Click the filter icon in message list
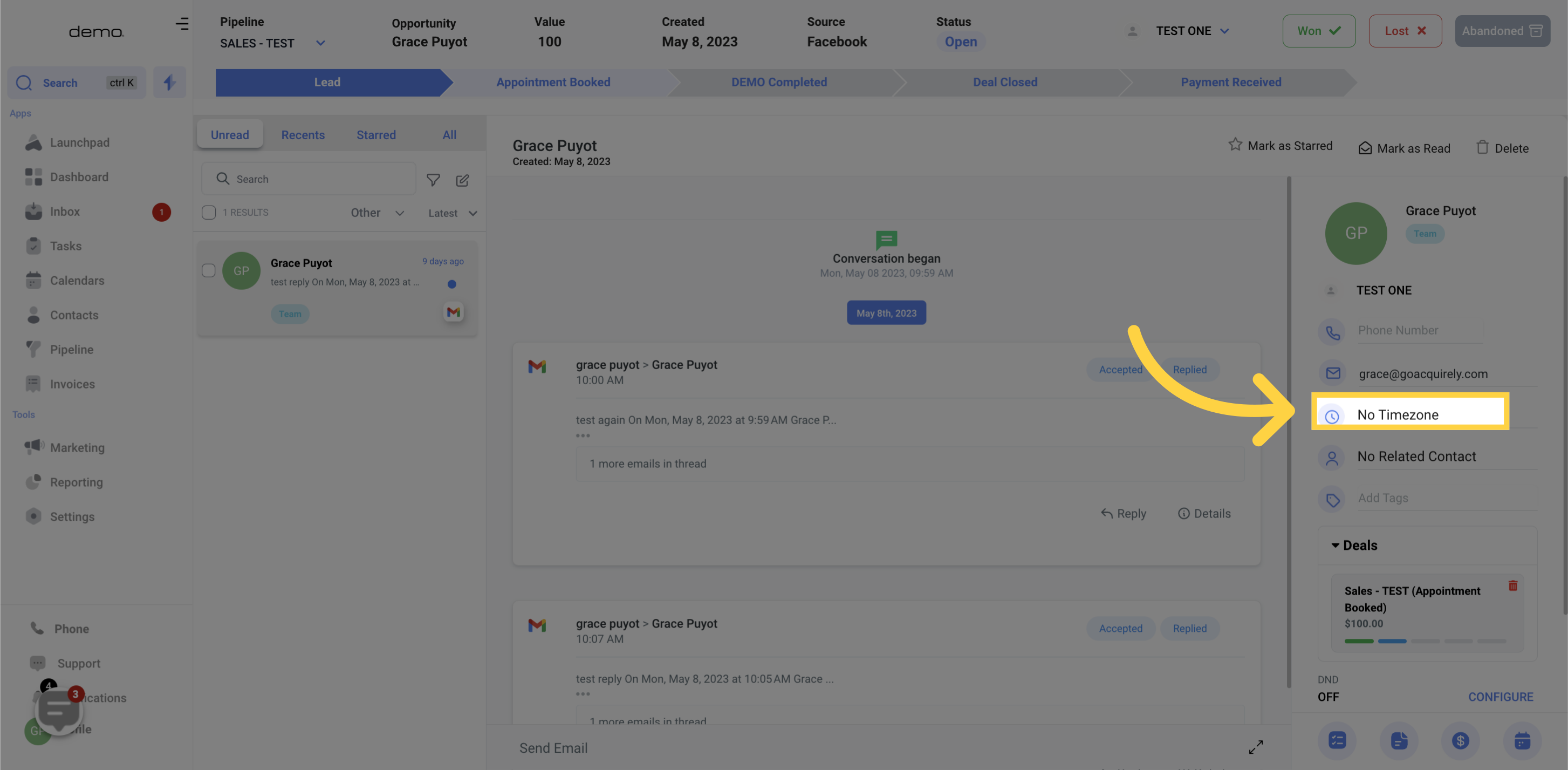Image resolution: width=1568 pixels, height=770 pixels. click(433, 180)
